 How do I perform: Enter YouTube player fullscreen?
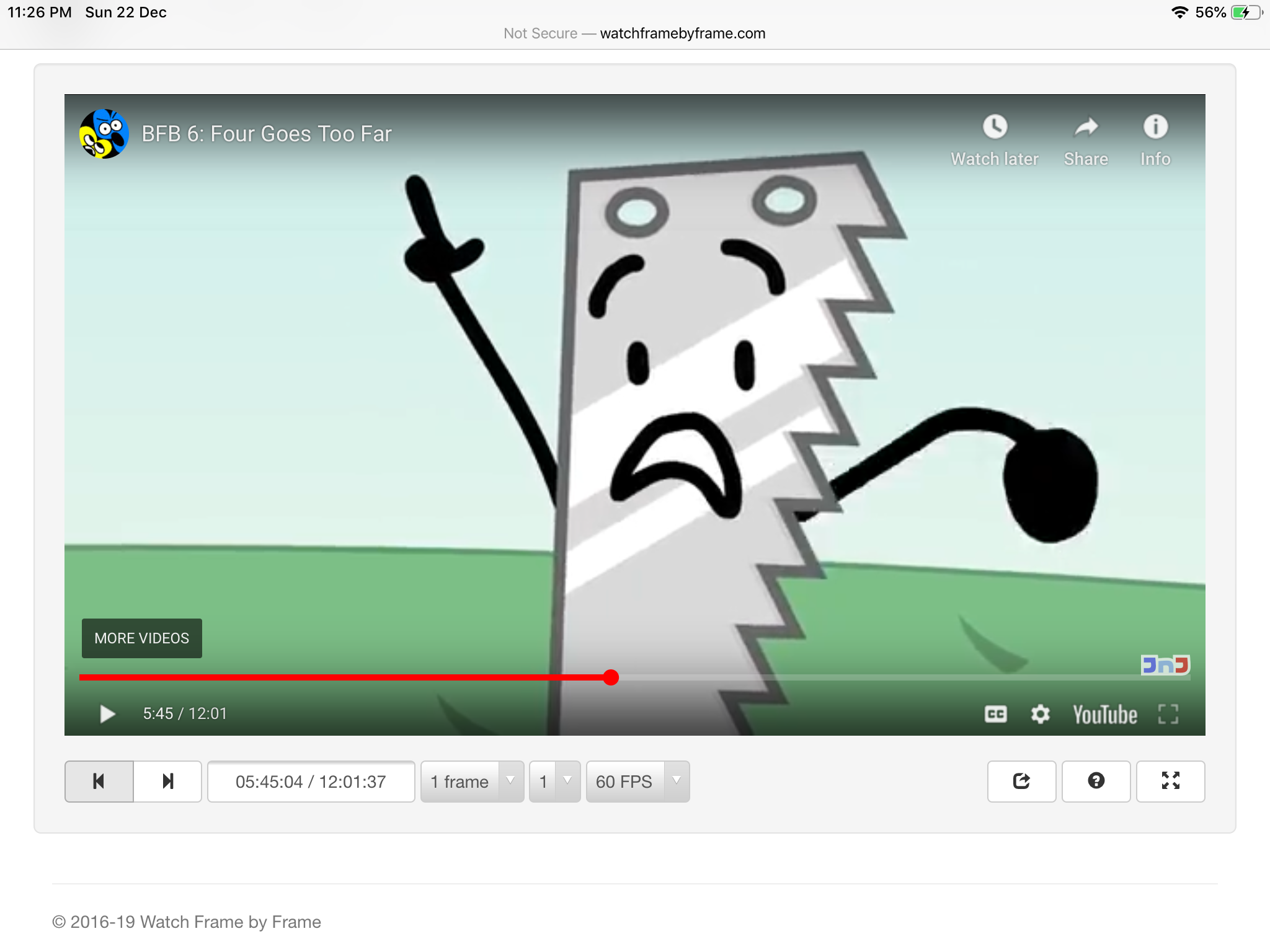[x=1168, y=714]
